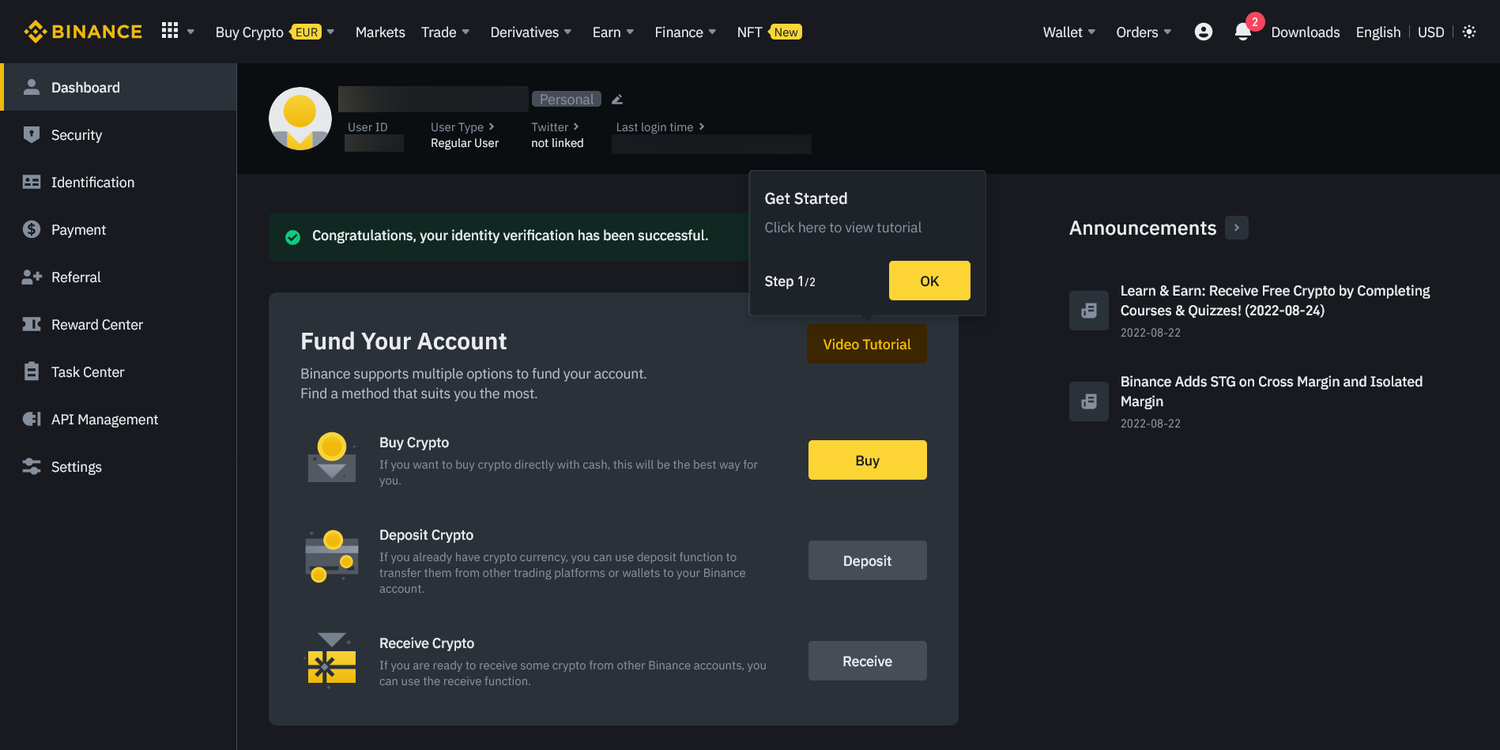
Task: Click the Task Center clipboard icon
Action: 32,371
